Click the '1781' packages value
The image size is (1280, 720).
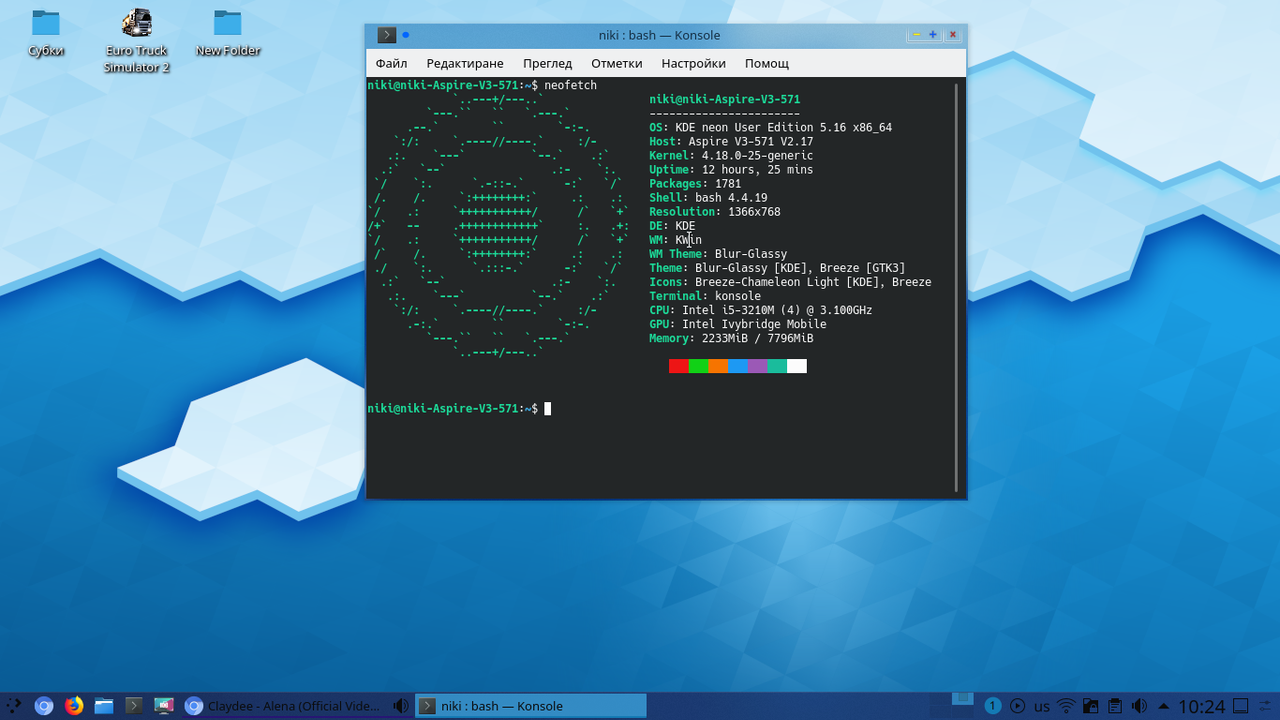(x=728, y=184)
